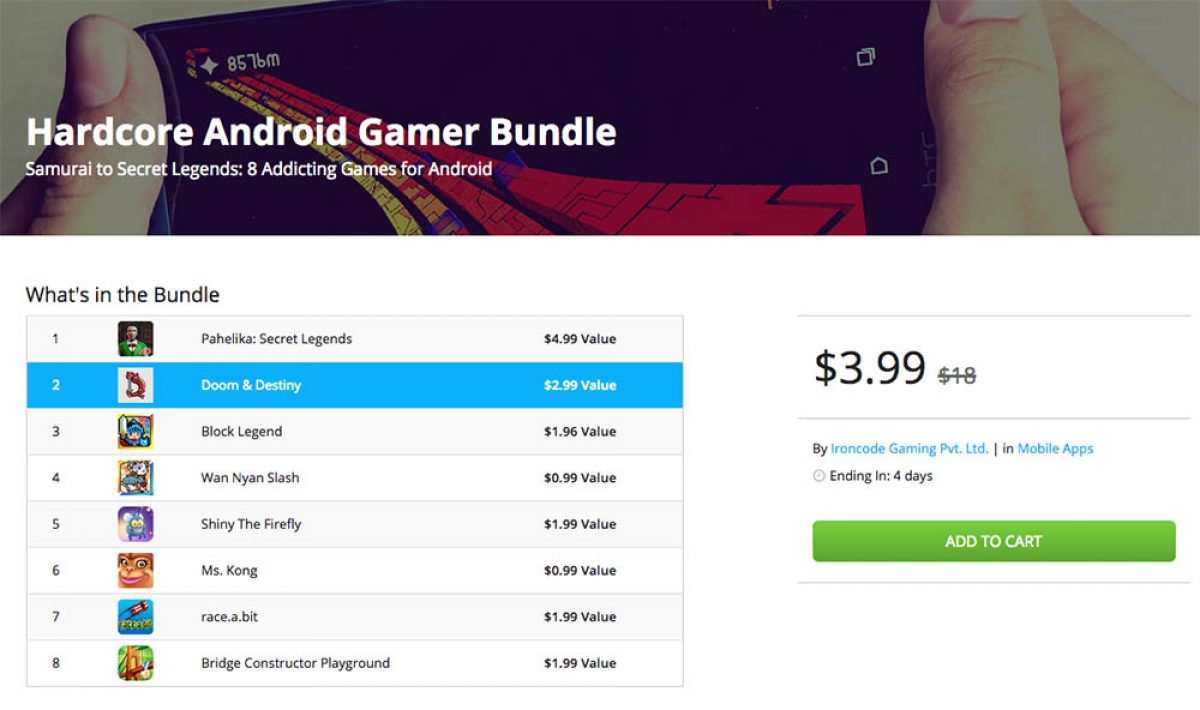Click the Bridge Constructor Playground title
Viewport: 1200px width, 710px height.
(295, 663)
